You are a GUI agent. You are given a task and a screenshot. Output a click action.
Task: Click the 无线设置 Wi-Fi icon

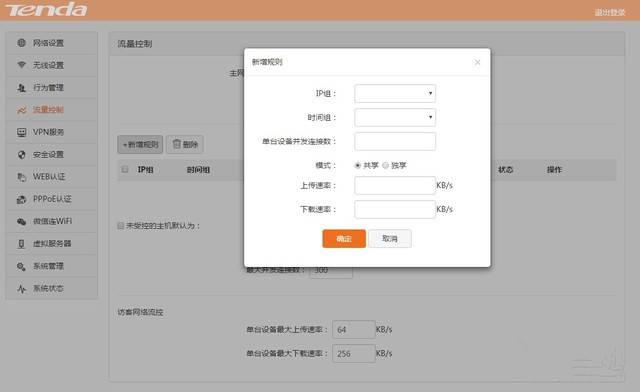point(22,65)
